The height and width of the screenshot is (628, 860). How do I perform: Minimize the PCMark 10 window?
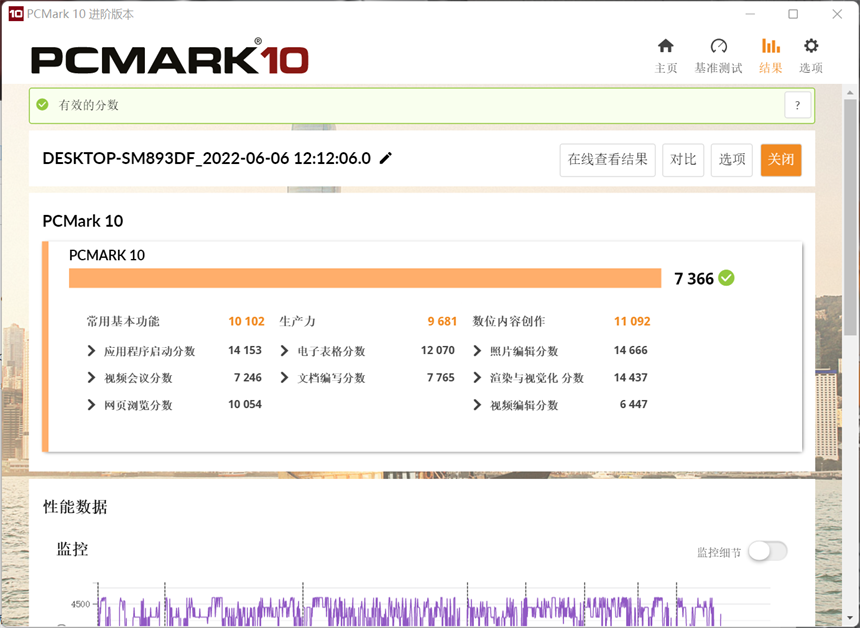coord(750,14)
